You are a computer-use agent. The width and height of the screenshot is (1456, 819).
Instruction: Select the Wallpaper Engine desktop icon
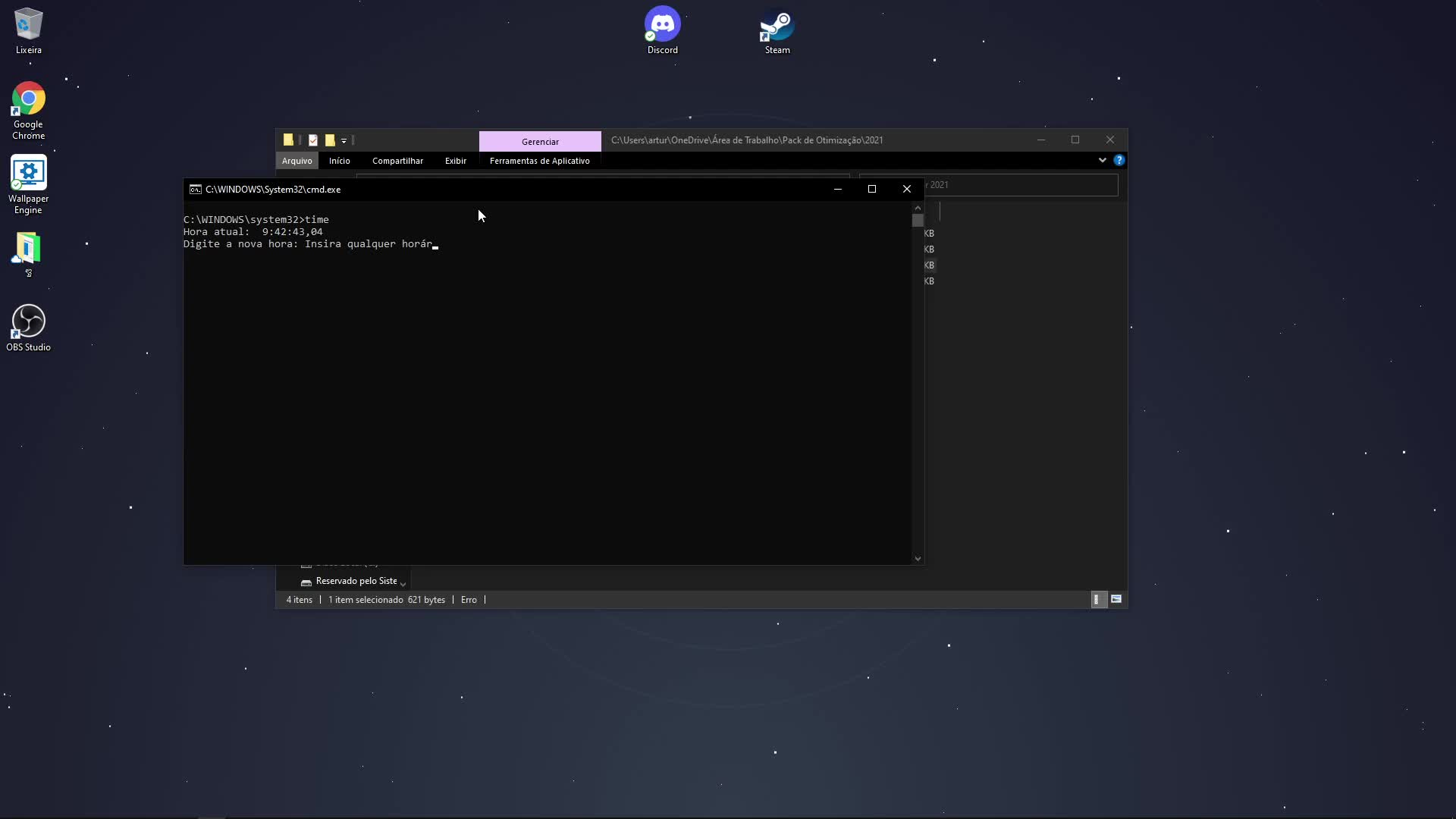(28, 184)
